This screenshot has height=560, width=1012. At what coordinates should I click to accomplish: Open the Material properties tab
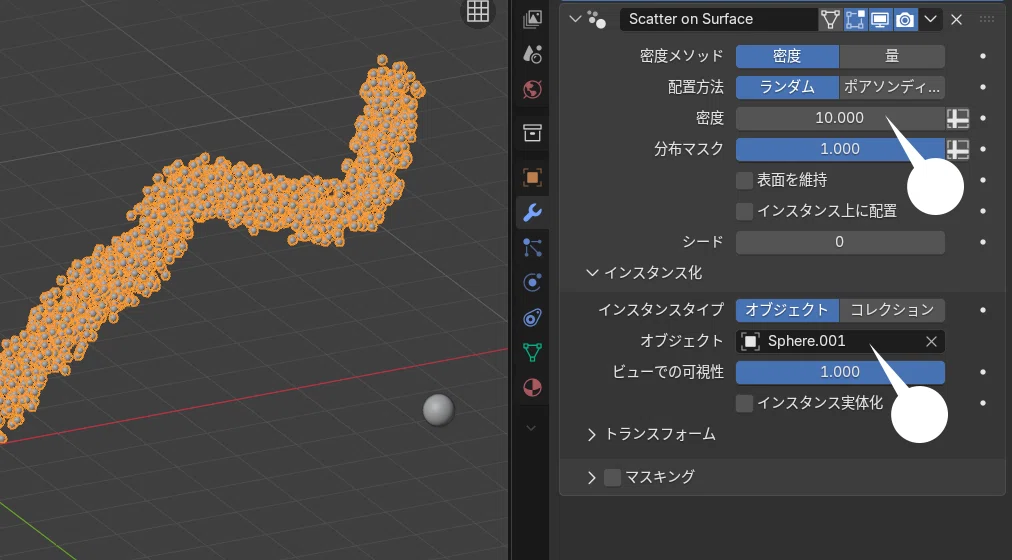pos(532,387)
